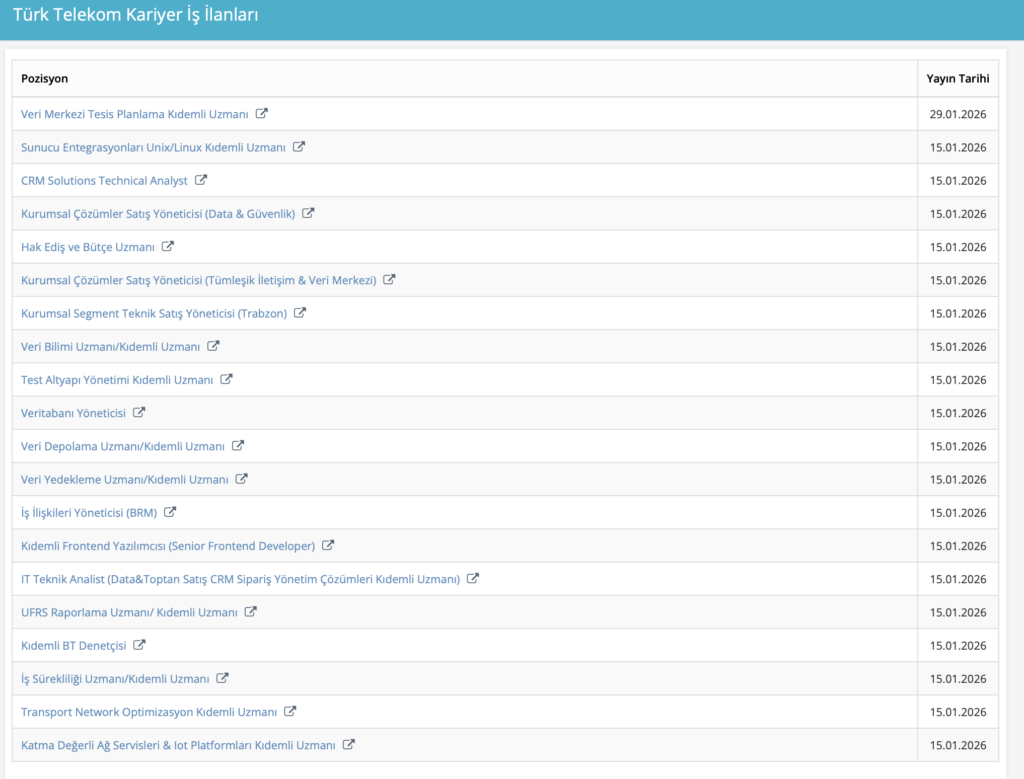Open external icon beside Test Altyapı Yönetimi Kıdemli Uzmanı
The image size is (1024, 779).
(227, 379)
